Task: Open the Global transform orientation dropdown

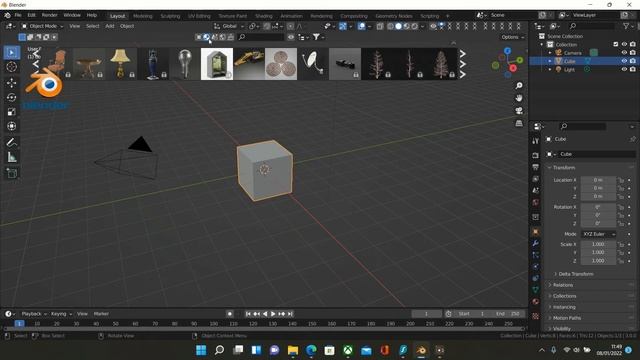Action: tap(229, 26)
